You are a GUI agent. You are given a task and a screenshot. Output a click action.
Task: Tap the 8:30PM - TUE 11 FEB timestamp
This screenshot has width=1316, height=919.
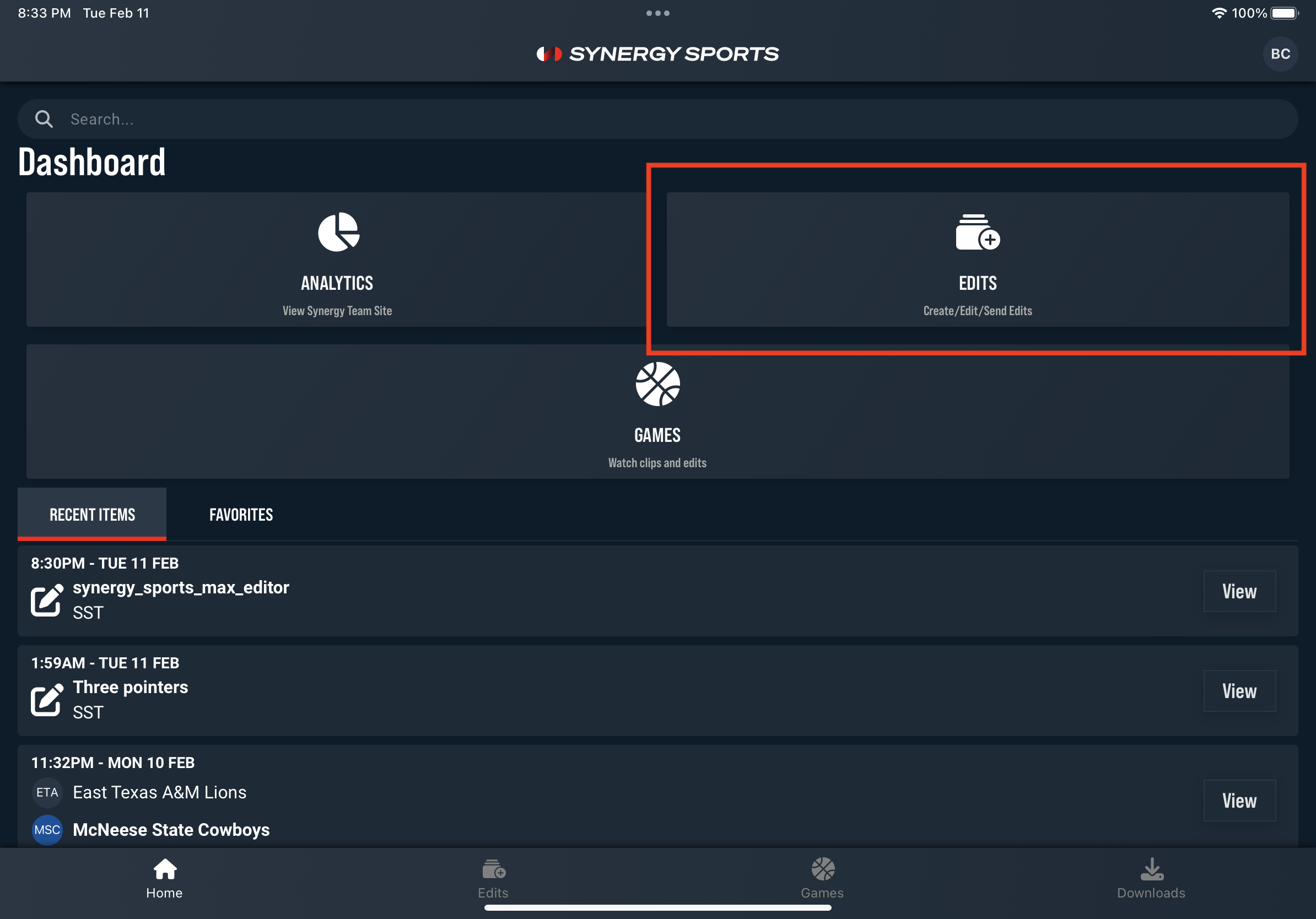(105, 563)
